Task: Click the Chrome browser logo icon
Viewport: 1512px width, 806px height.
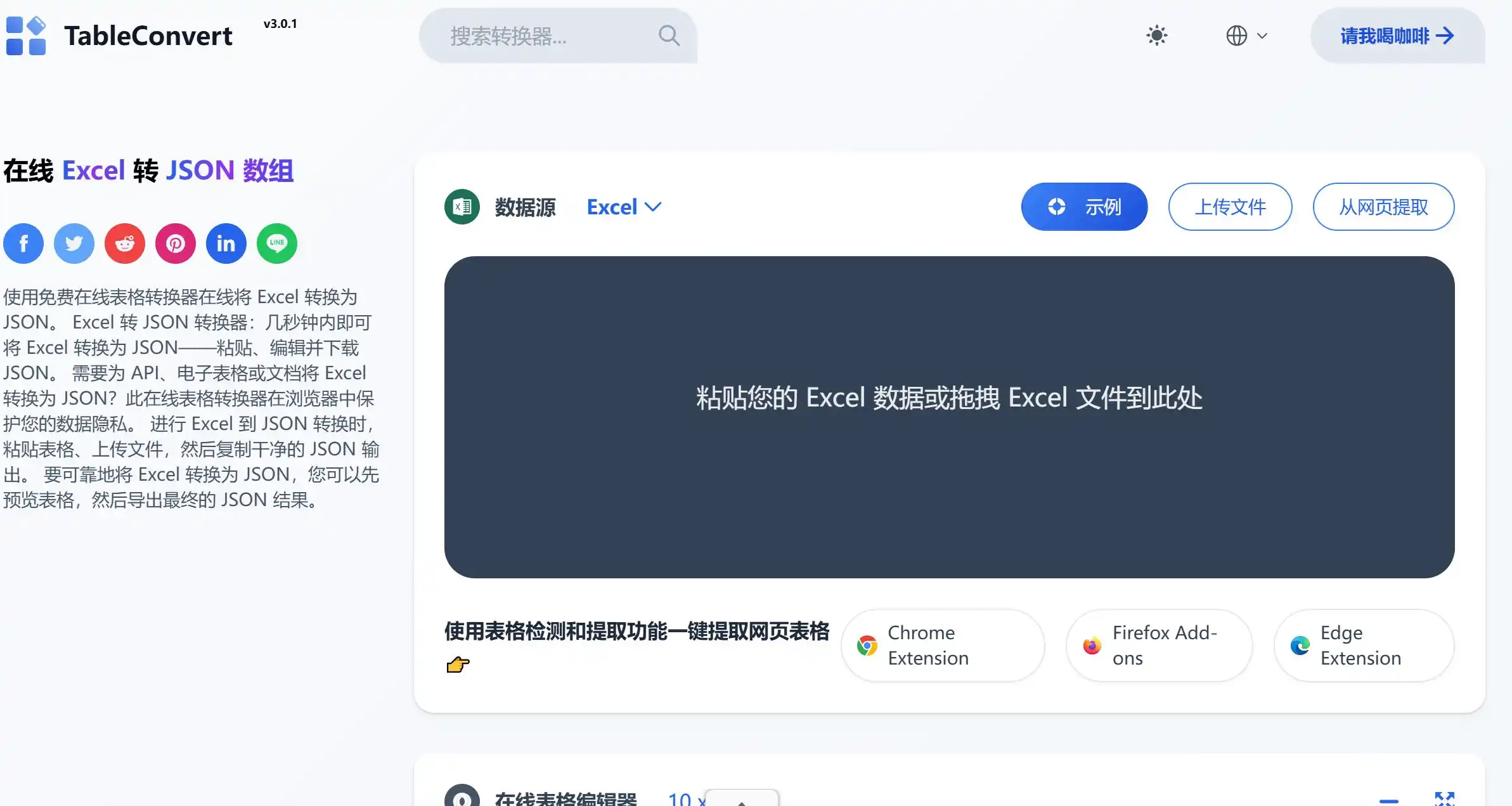Action: (x=867, y=646)
